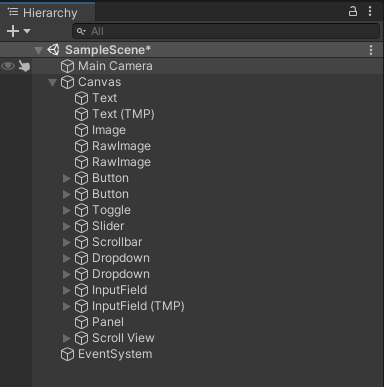
Task: Click the plus create object button
Action: [13, 31]
